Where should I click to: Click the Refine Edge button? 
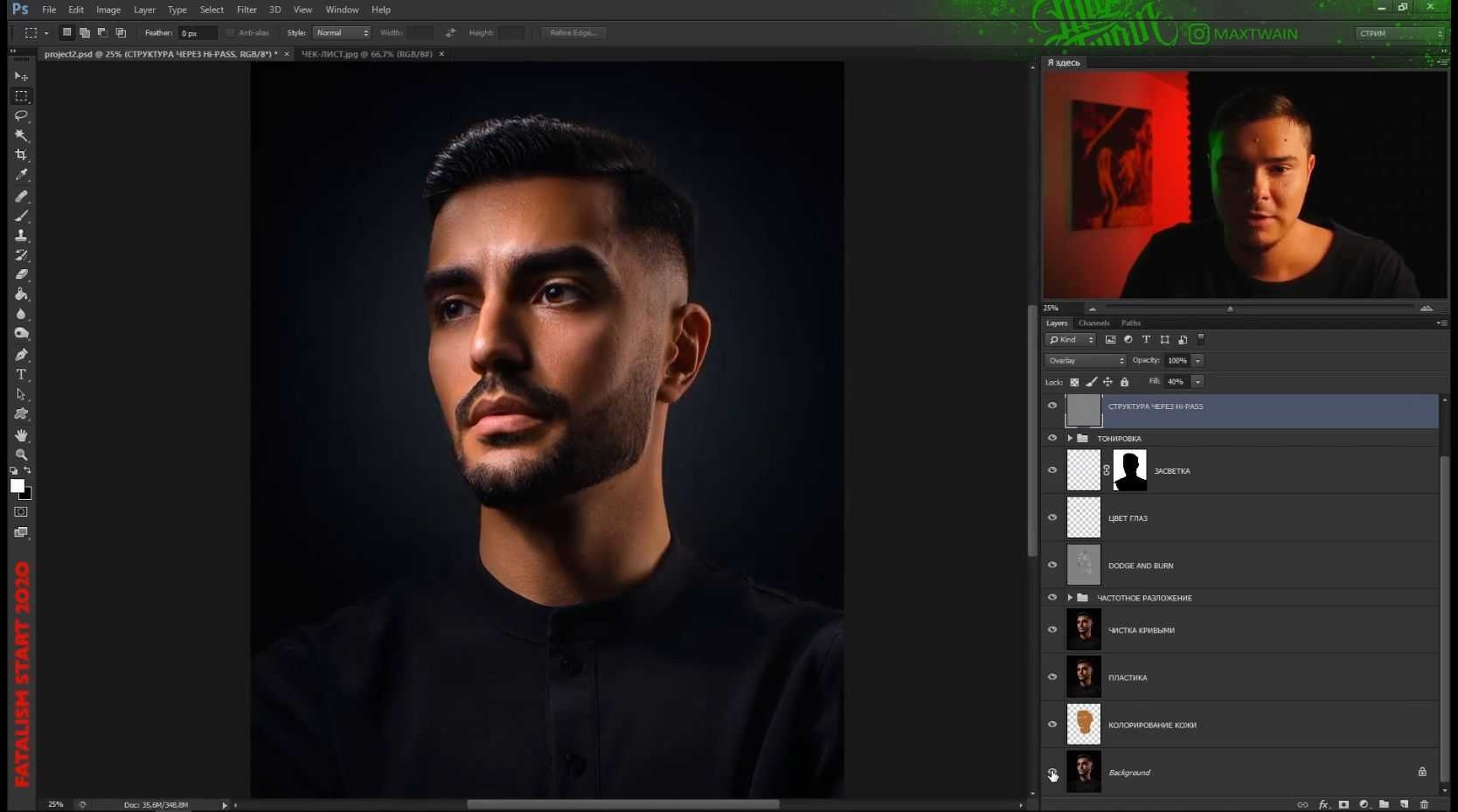(x=573, y=32)
